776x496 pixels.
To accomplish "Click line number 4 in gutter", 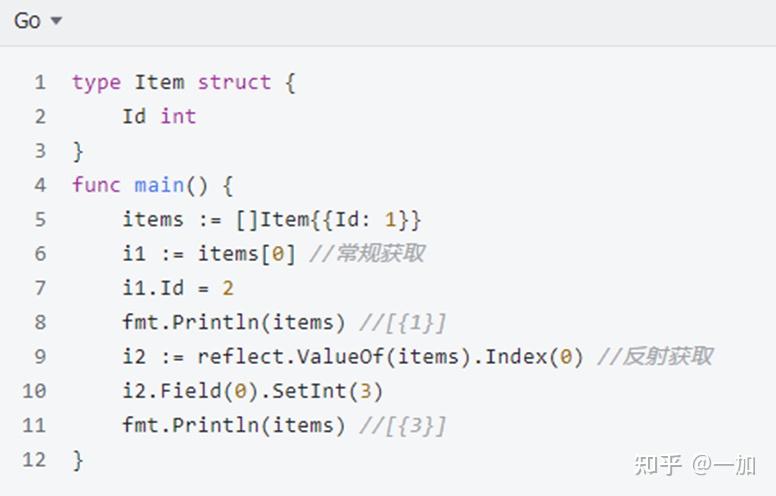I will pyautogui.click(x=40, y=185).
